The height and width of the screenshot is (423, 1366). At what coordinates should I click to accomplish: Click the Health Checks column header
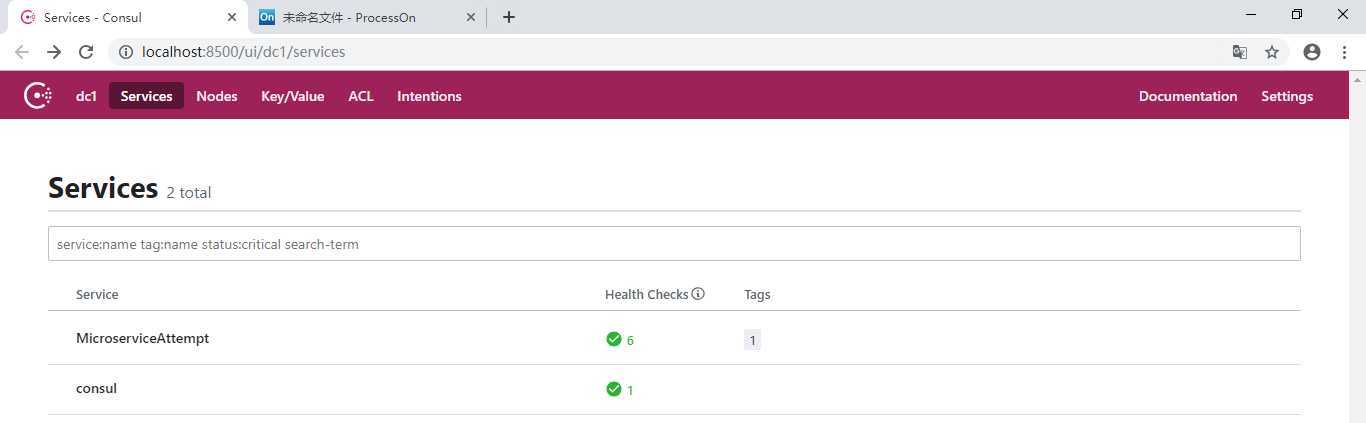click(x=646, y=294)
